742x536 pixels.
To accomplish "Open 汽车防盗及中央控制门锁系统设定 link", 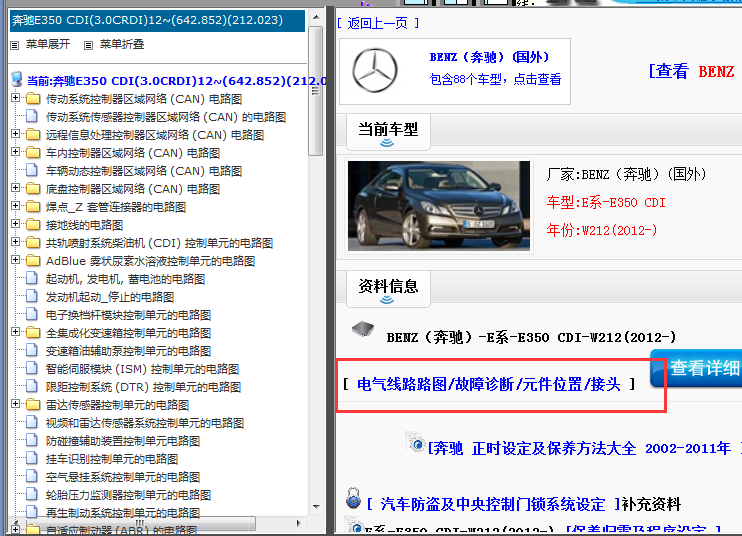I will click(493, 504).
